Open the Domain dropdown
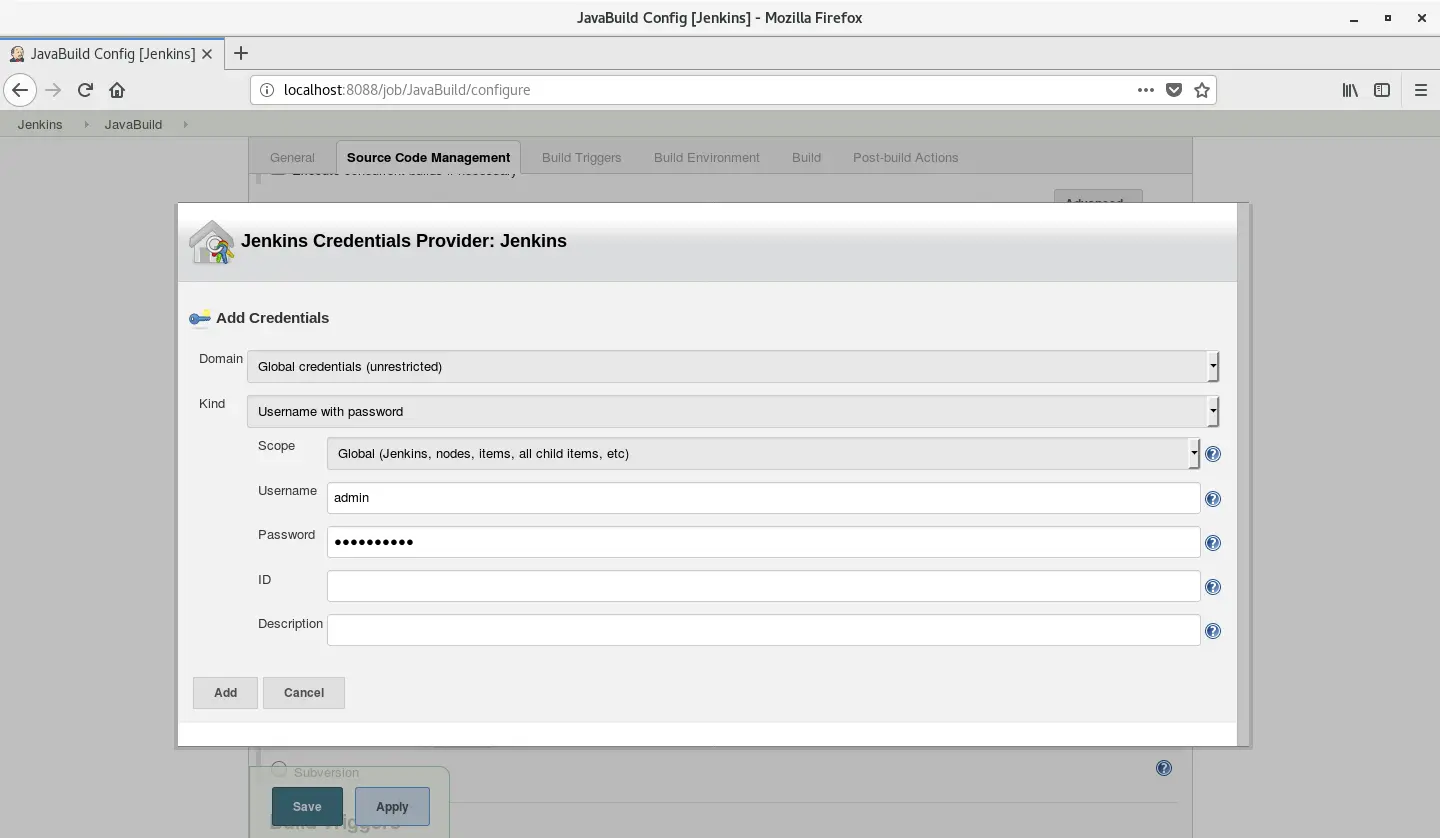Viewport: 1440px width, 838px height. click(x=733, y=366)
